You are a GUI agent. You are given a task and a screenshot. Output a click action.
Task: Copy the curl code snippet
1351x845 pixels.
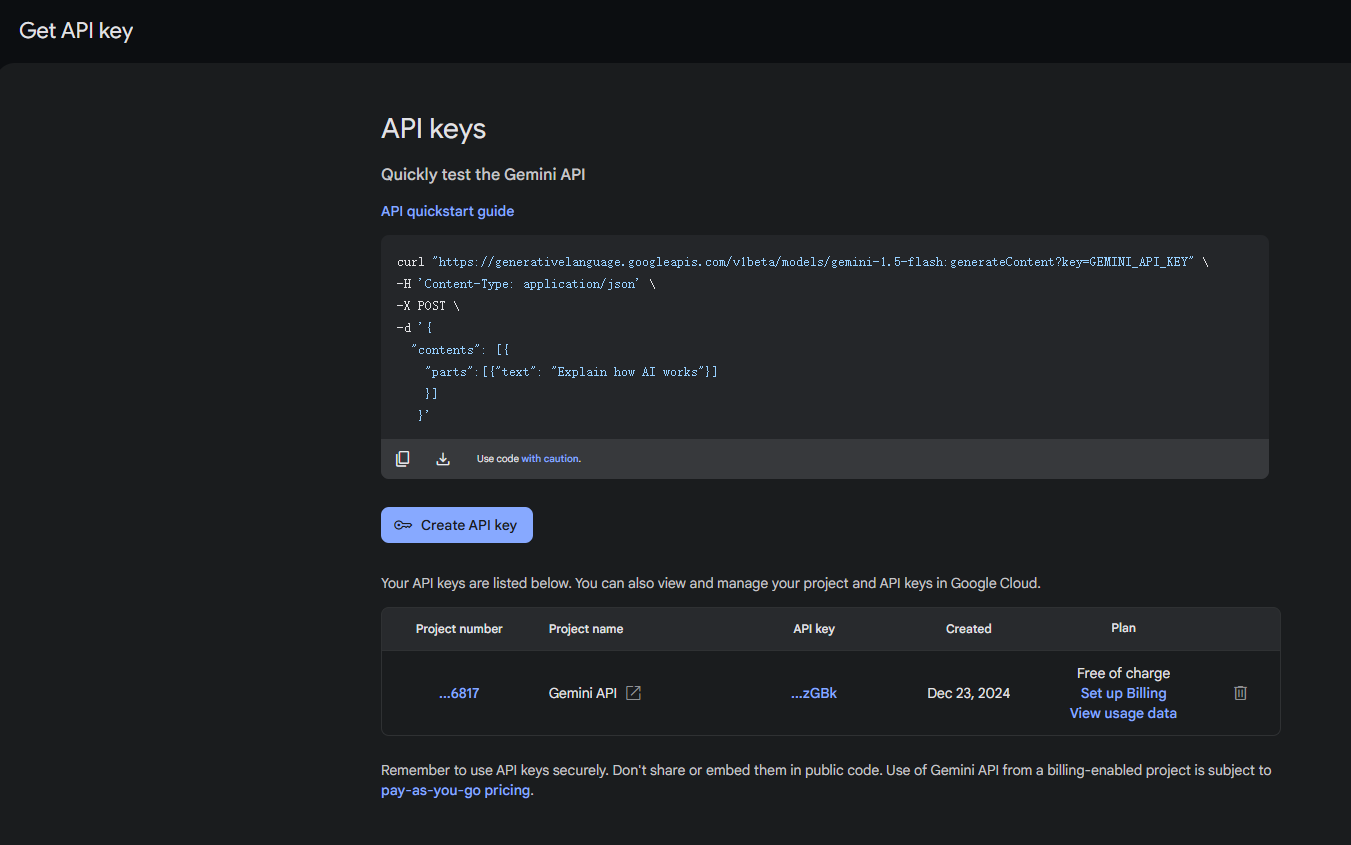click(403, 459)
